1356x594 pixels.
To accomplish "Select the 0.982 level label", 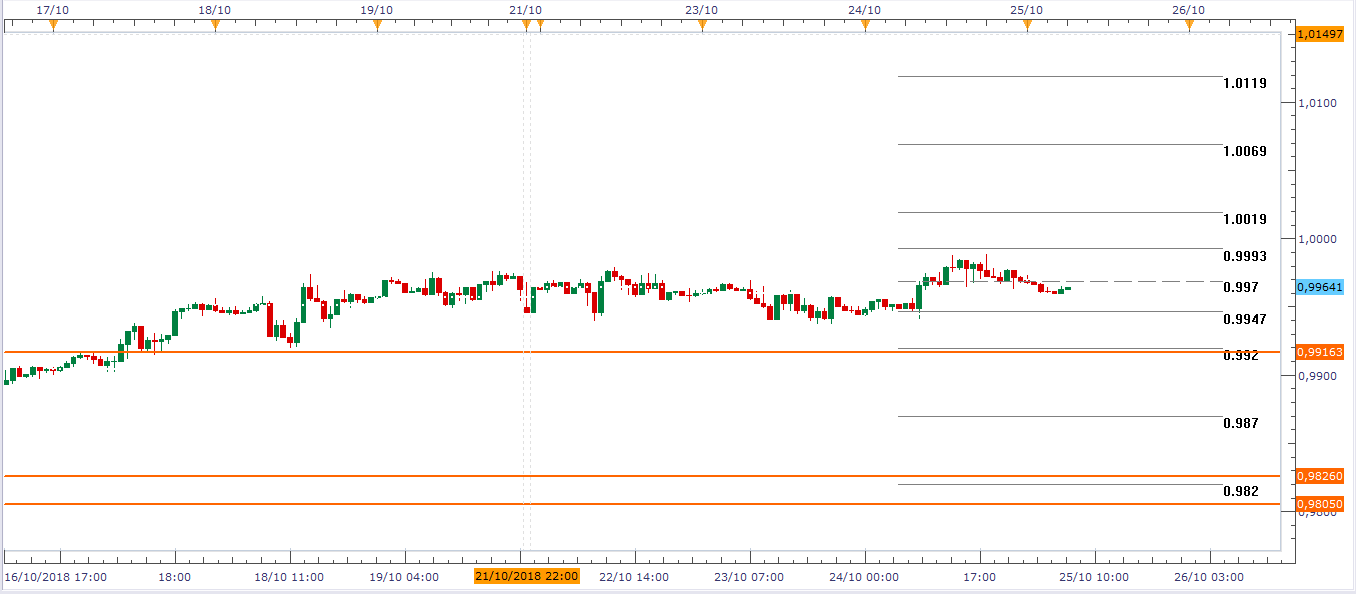I will click(x=1241, y=491).
